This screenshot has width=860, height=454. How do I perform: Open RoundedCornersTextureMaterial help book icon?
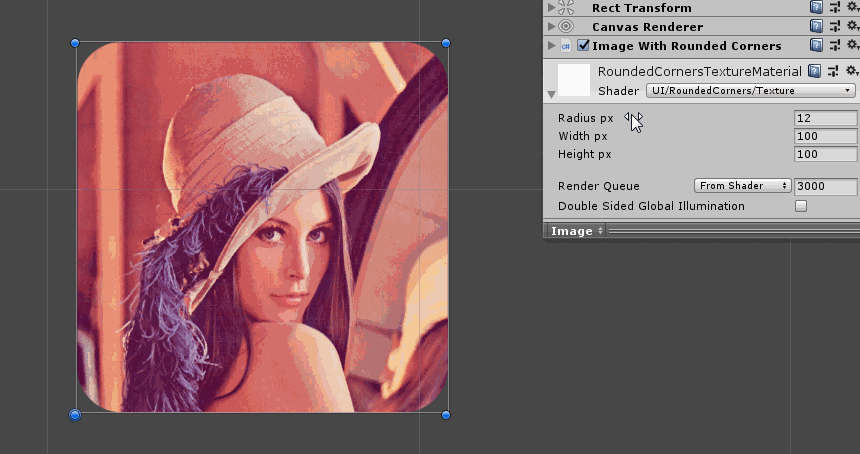(x=814, y=71)
